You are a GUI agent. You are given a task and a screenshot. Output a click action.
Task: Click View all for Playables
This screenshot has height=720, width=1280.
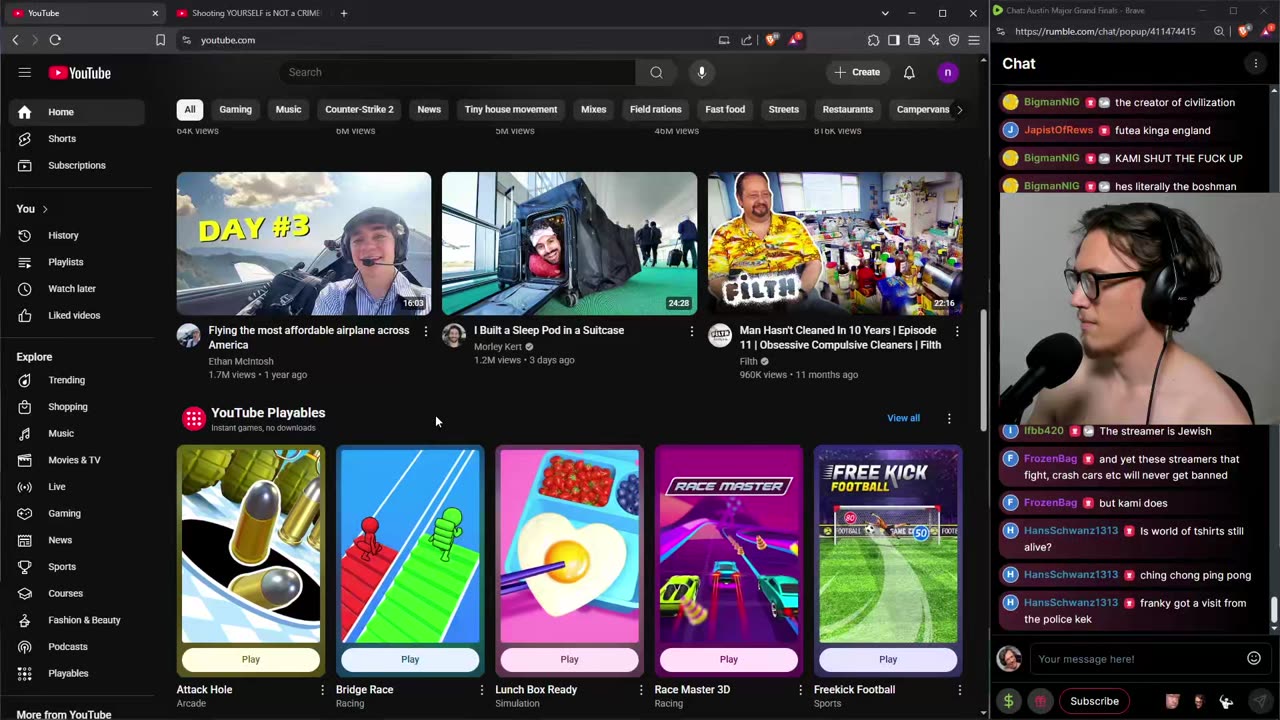click(903, 418)
